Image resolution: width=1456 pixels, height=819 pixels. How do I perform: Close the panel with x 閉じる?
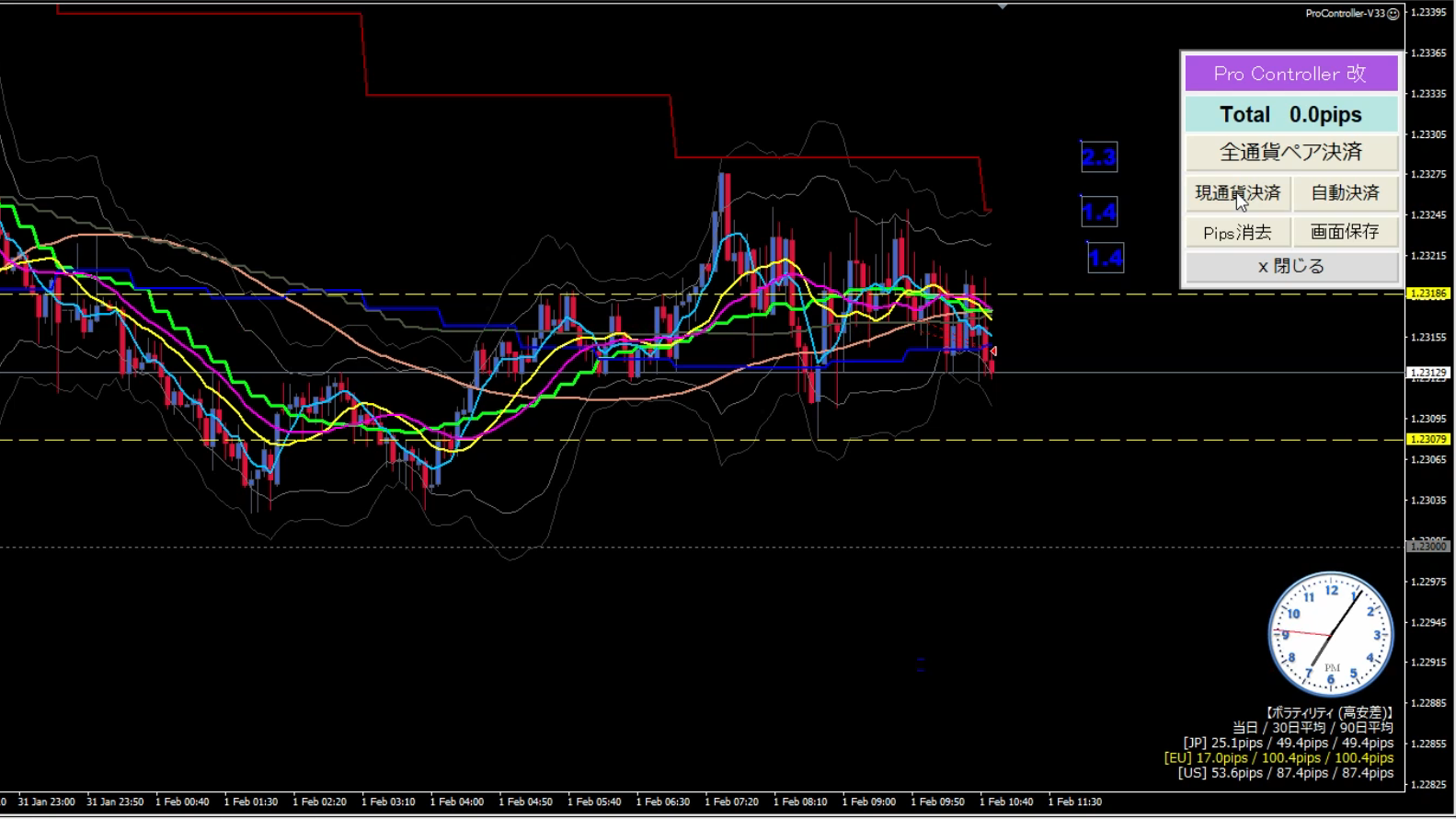1291,267
